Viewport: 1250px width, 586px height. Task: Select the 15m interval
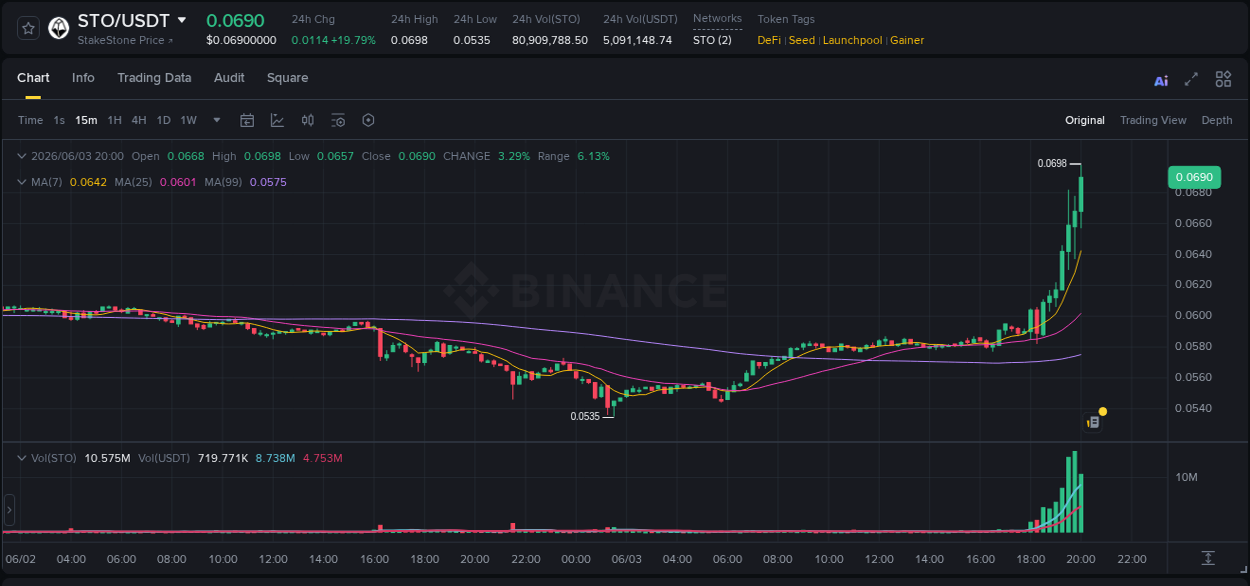[86, 120]
